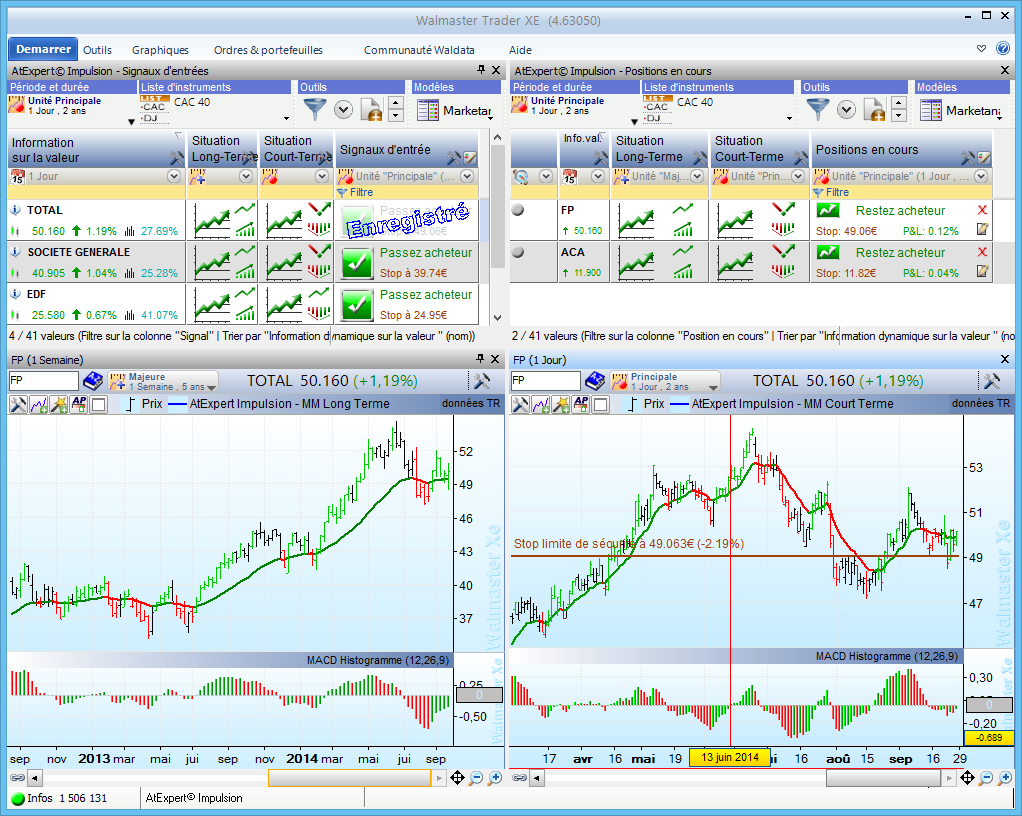The image size is (1022, 816).
Task: Pin the Signaux d'entrées panel
Action: (x=481, y=70)
